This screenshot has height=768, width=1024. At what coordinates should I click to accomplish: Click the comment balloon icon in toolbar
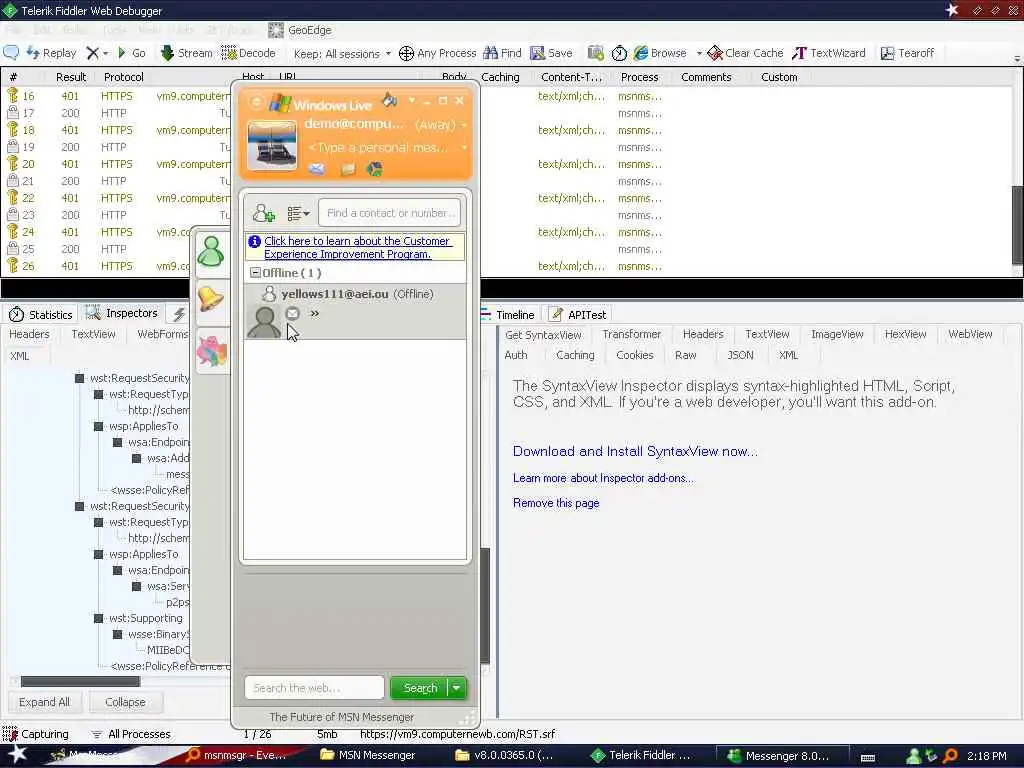pos(11,53)
